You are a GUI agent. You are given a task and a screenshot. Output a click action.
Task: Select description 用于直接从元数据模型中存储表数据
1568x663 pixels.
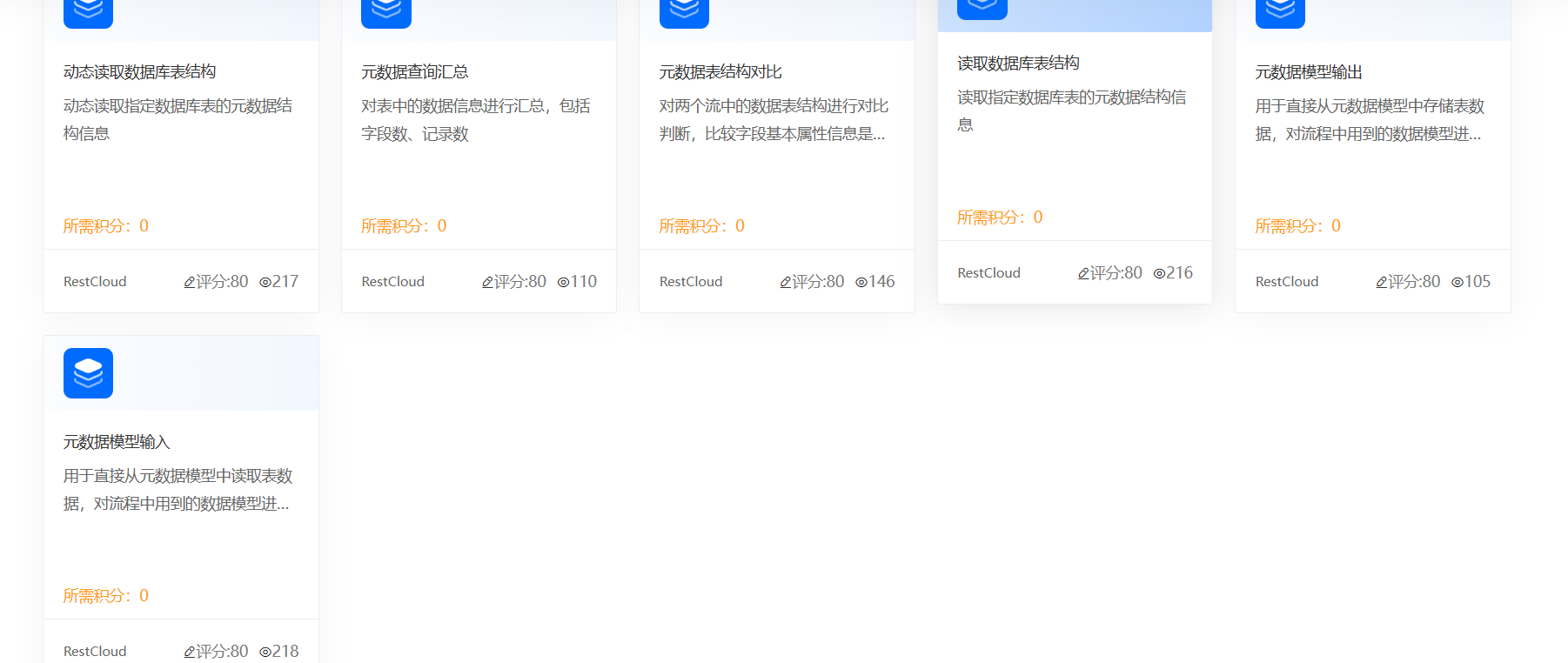click(1370, 119)
